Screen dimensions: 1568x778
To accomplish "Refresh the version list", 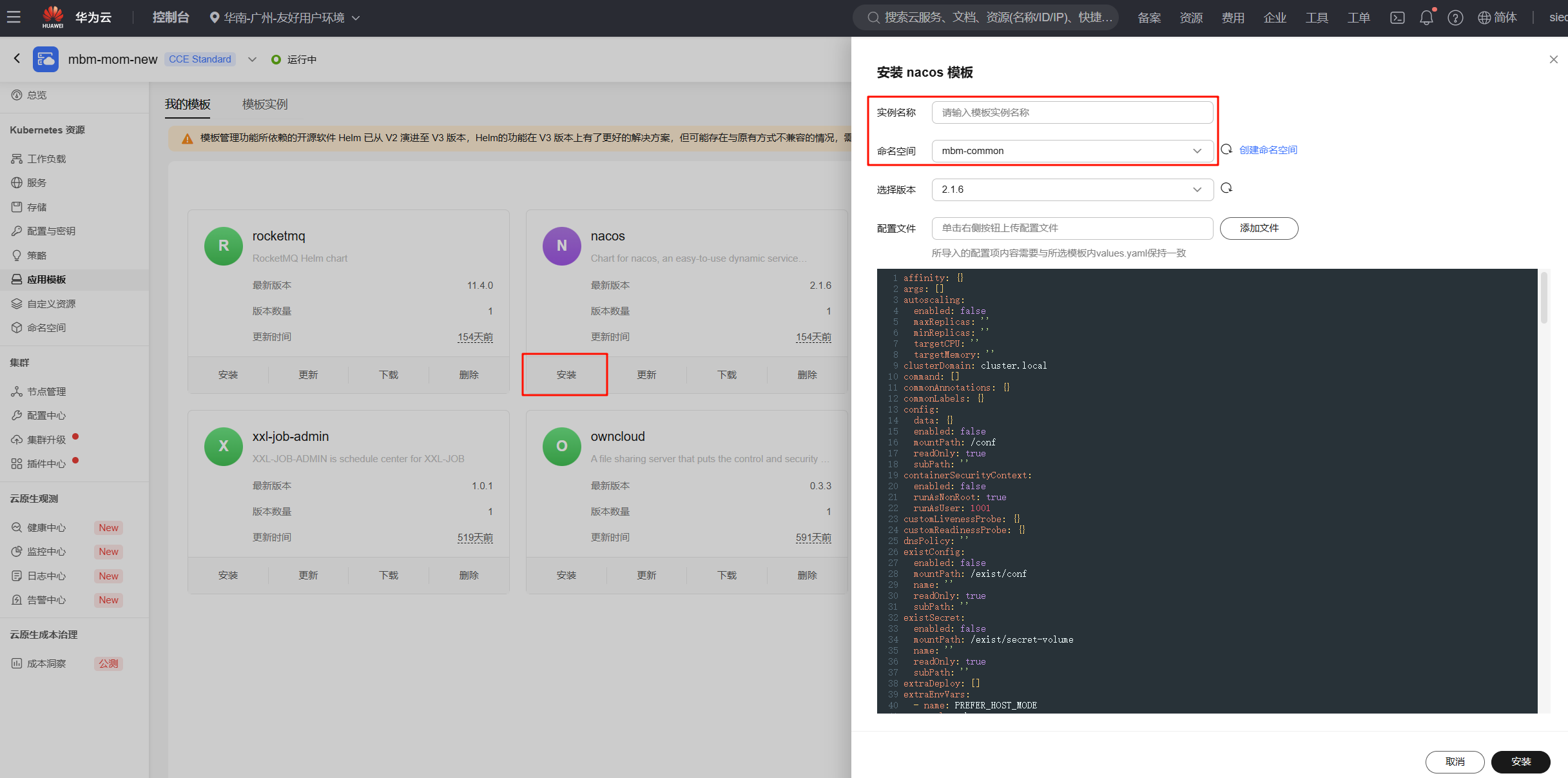I will coord(1226,188).
